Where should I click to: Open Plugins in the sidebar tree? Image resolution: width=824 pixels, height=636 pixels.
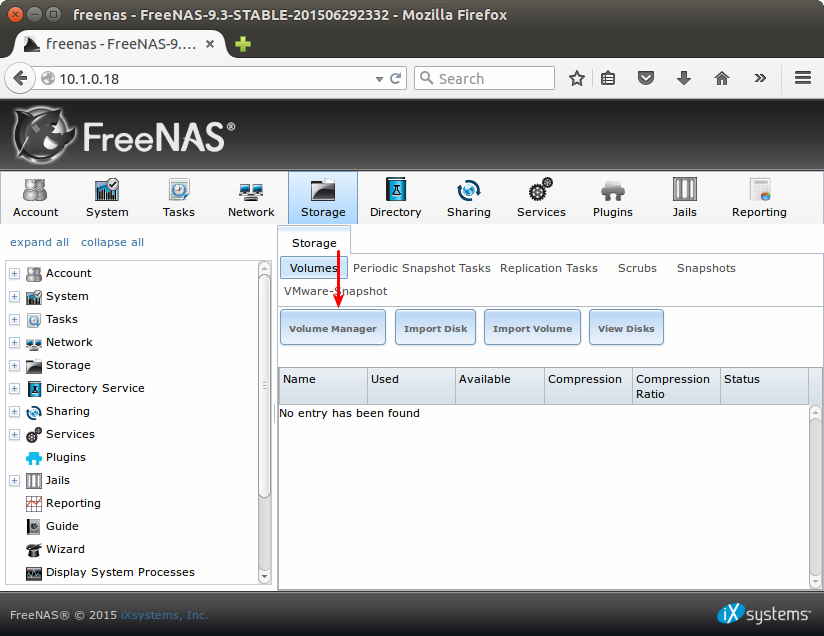click(x=66, y=457)
